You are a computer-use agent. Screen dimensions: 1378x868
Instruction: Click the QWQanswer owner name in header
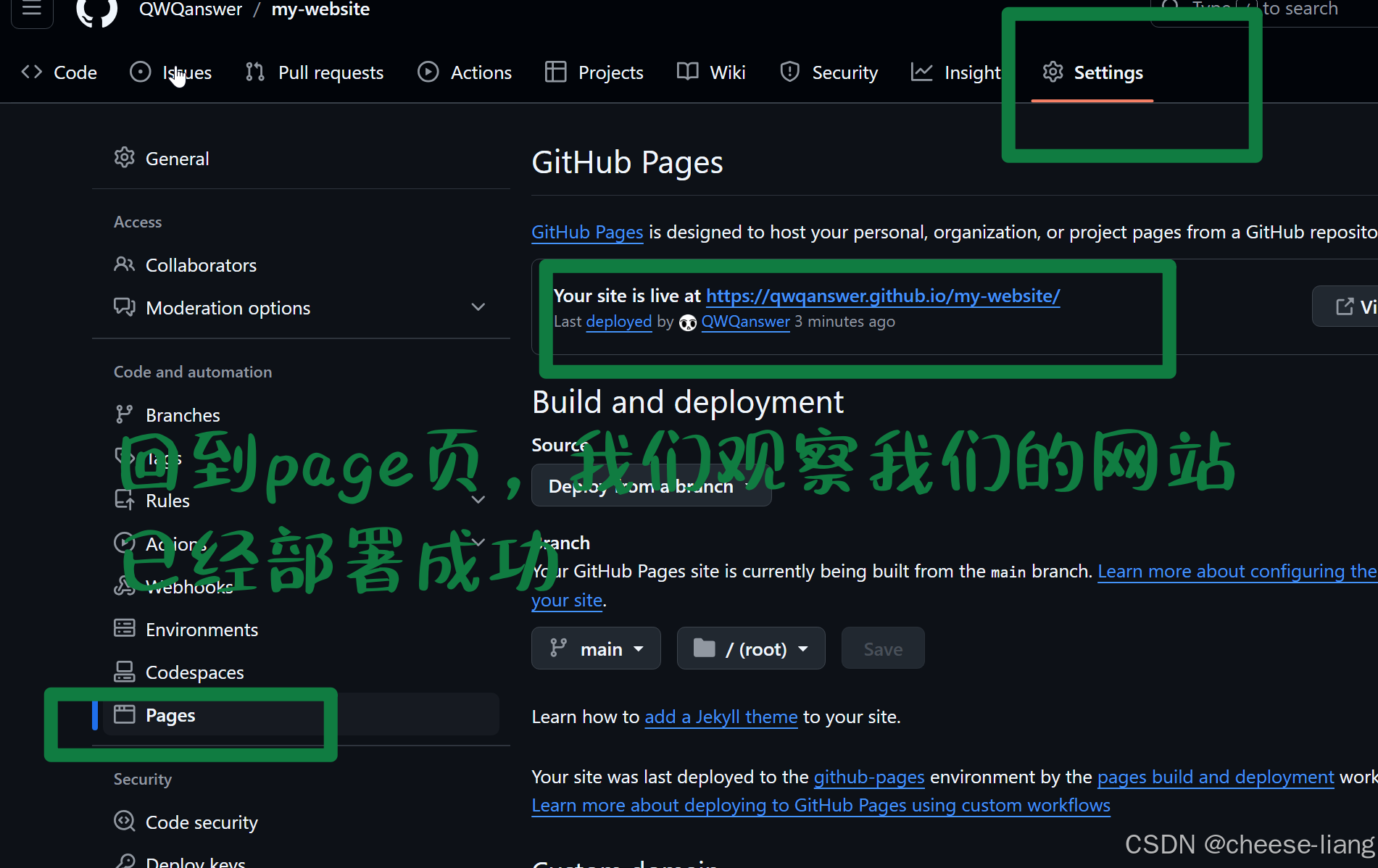pos(191,9)
